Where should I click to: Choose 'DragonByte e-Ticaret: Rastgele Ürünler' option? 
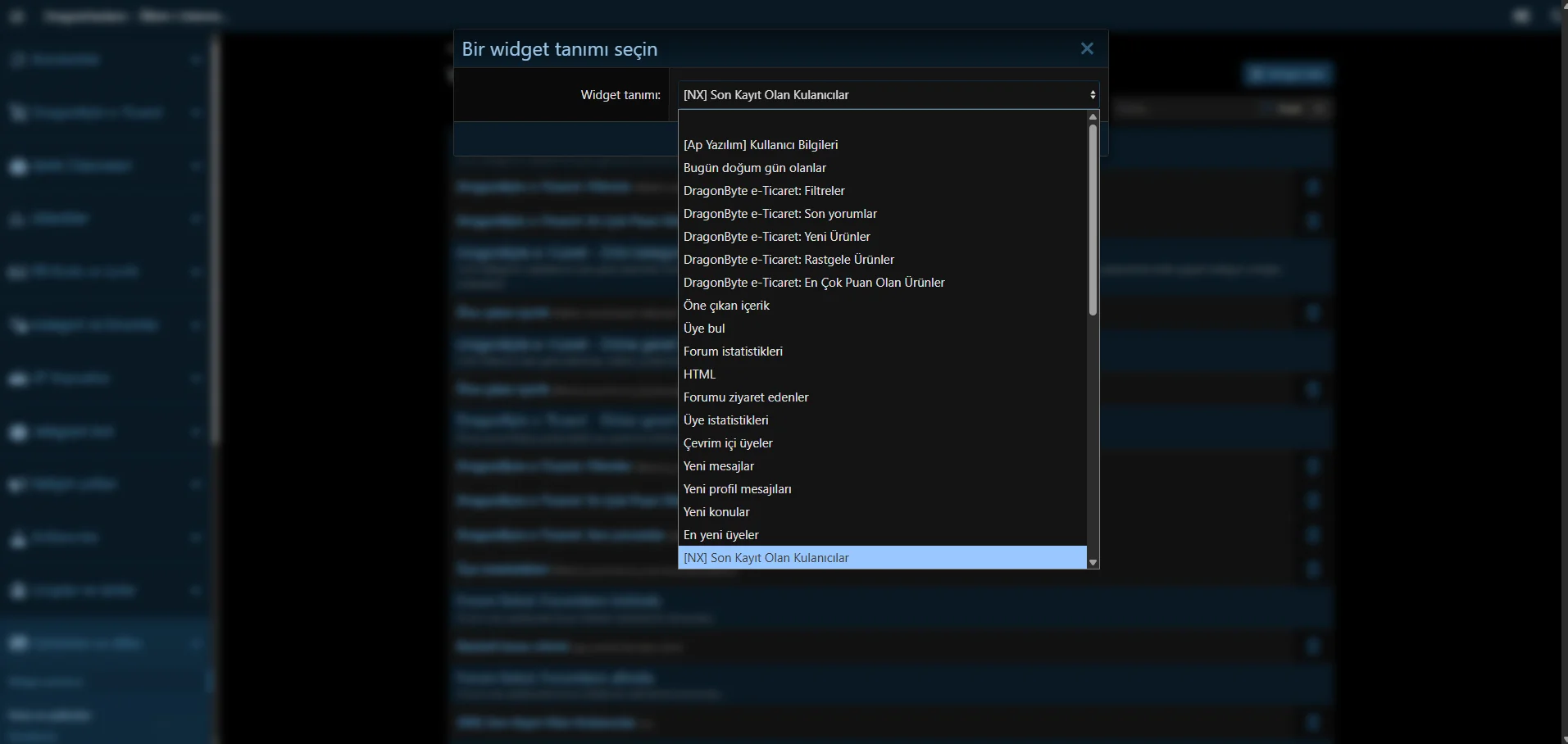(789, 260)
